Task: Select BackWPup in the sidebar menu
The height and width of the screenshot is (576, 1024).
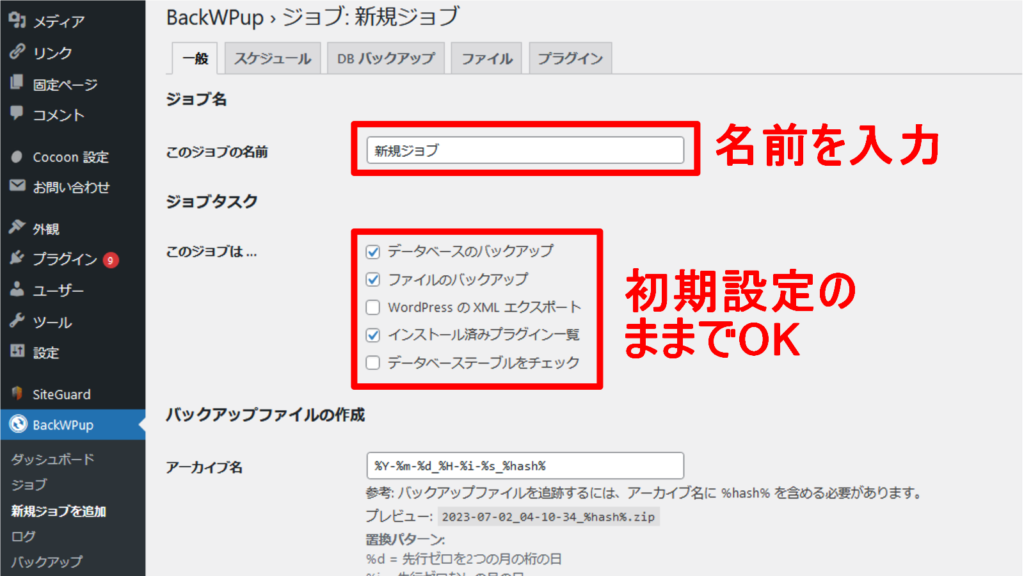Action: point(72,424)
